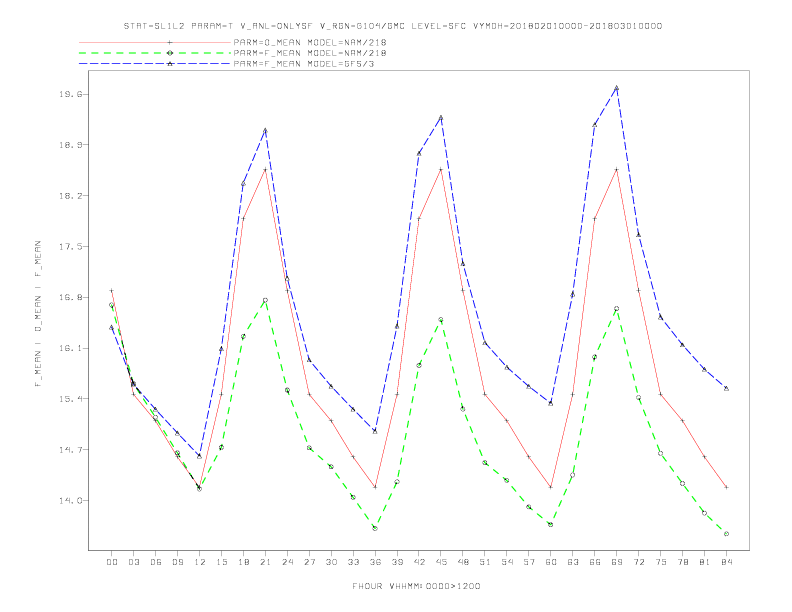Click the x-axis label FHOUR VHHMM:0000>1200
792x612 pixels.
pyautogui.click(x=416, y=586)
